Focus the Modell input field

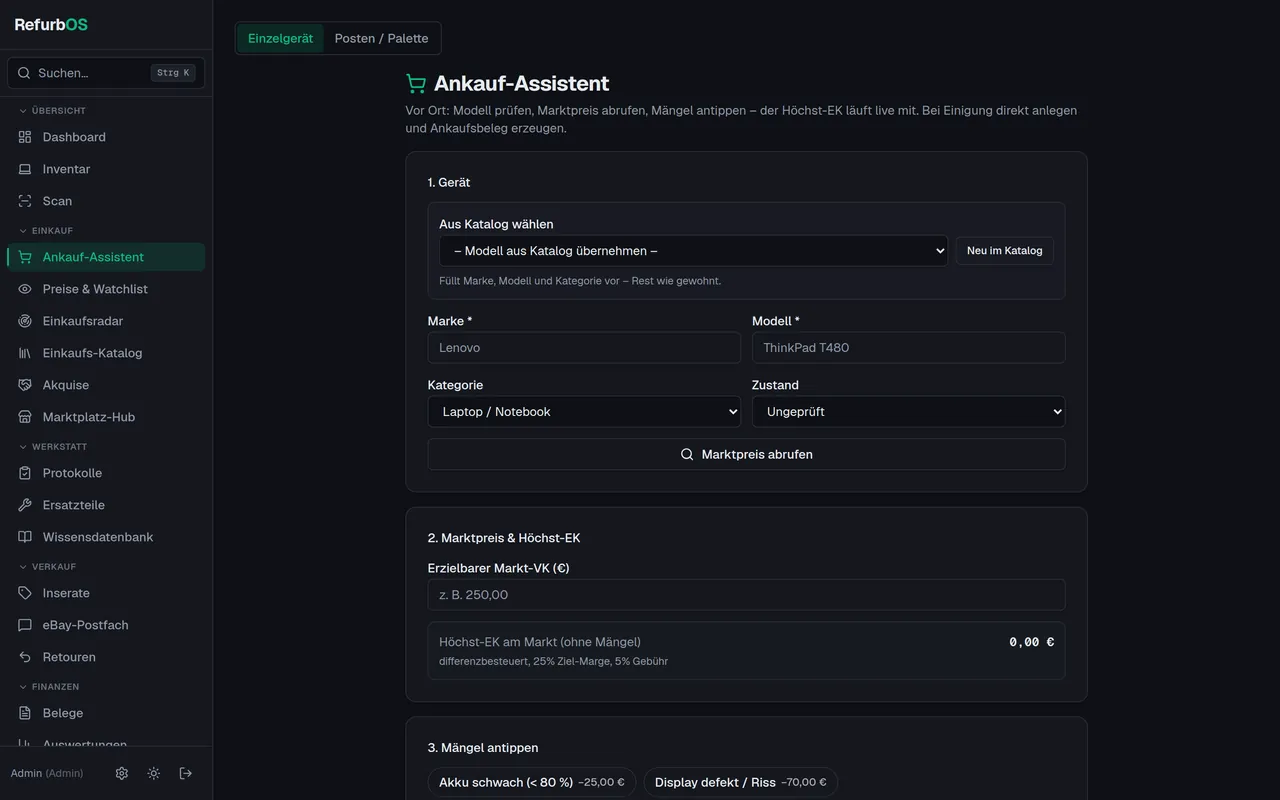coord(909,347)
